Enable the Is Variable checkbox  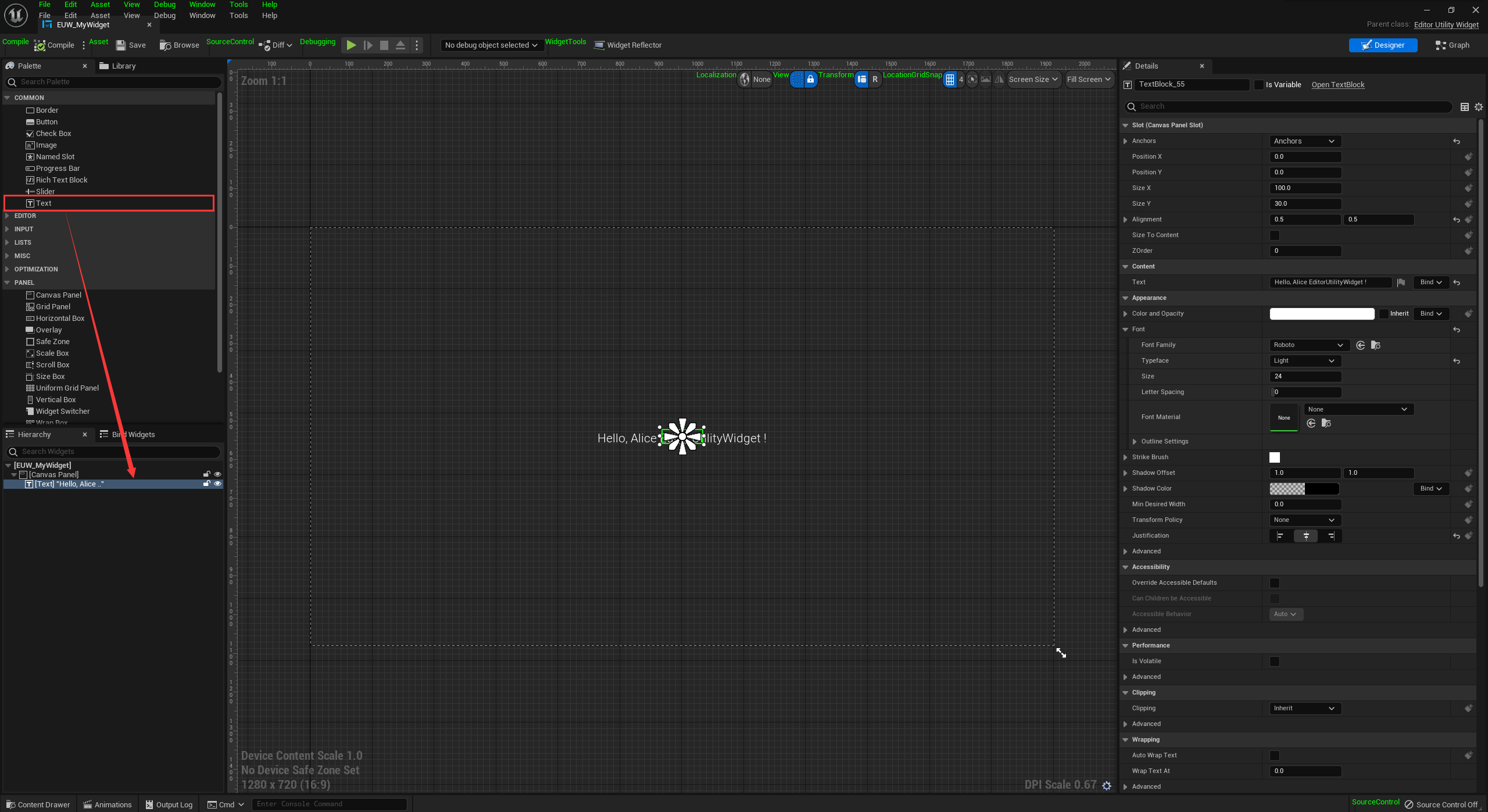point(1259,85)
